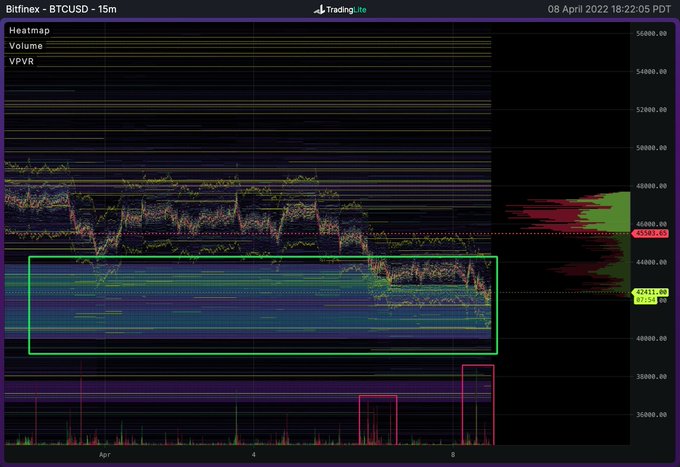Screen dimensions: 680x467
Task: Click the 52000.00 price axis value
Action: [651, 110]
